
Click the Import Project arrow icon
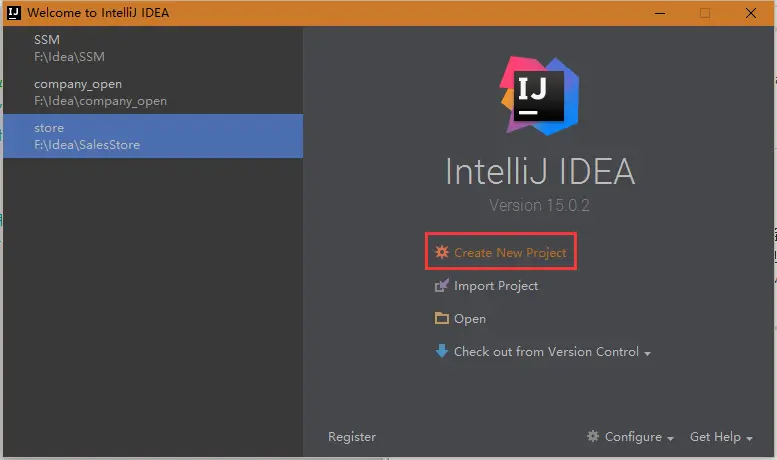point(442,286)
